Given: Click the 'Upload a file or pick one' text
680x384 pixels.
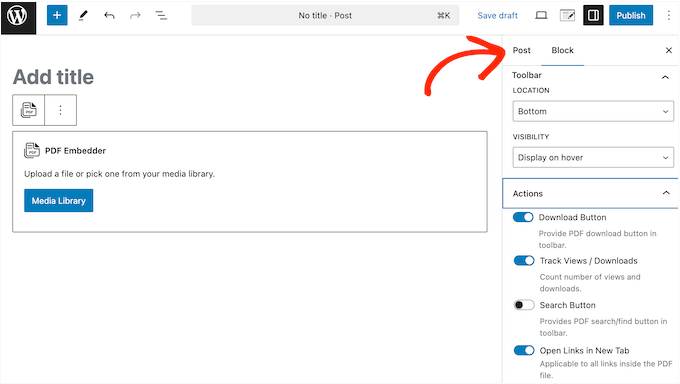Looking at the screenshot, I should [119, 174].
